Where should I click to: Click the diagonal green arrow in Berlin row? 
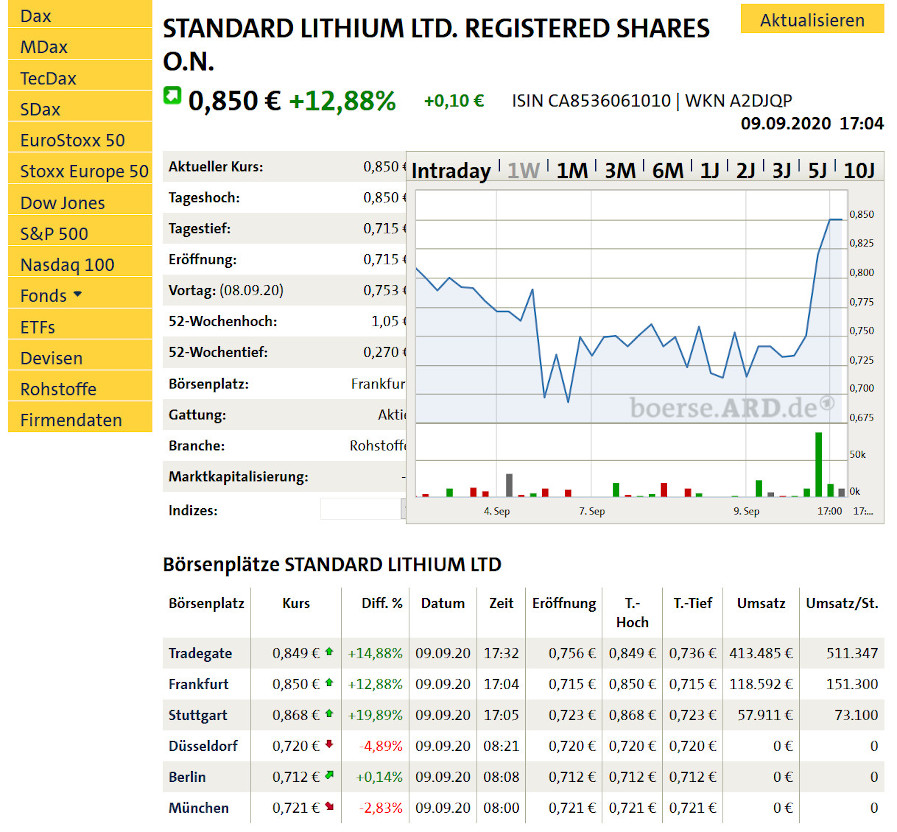click(329, 776)
